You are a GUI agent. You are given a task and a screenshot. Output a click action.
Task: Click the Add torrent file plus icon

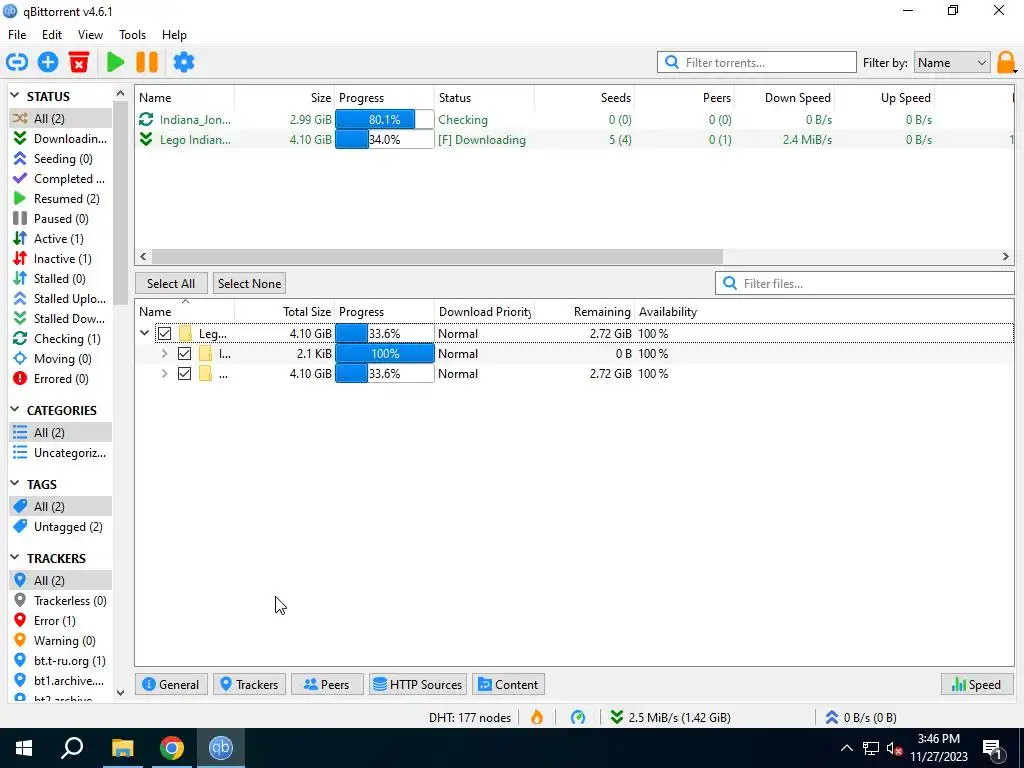coord(48,63)
